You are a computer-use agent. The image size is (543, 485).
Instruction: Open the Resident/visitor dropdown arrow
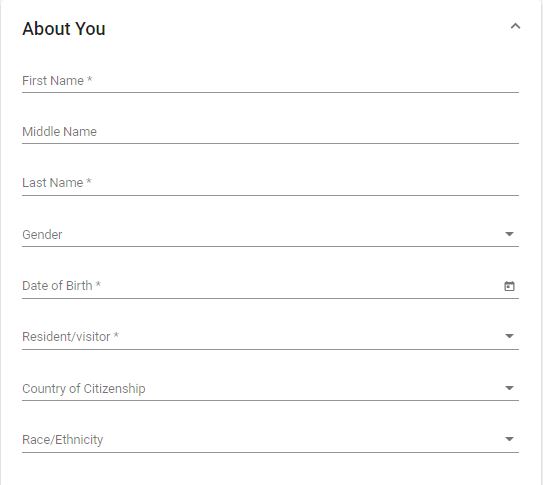(x=509, y=336)
